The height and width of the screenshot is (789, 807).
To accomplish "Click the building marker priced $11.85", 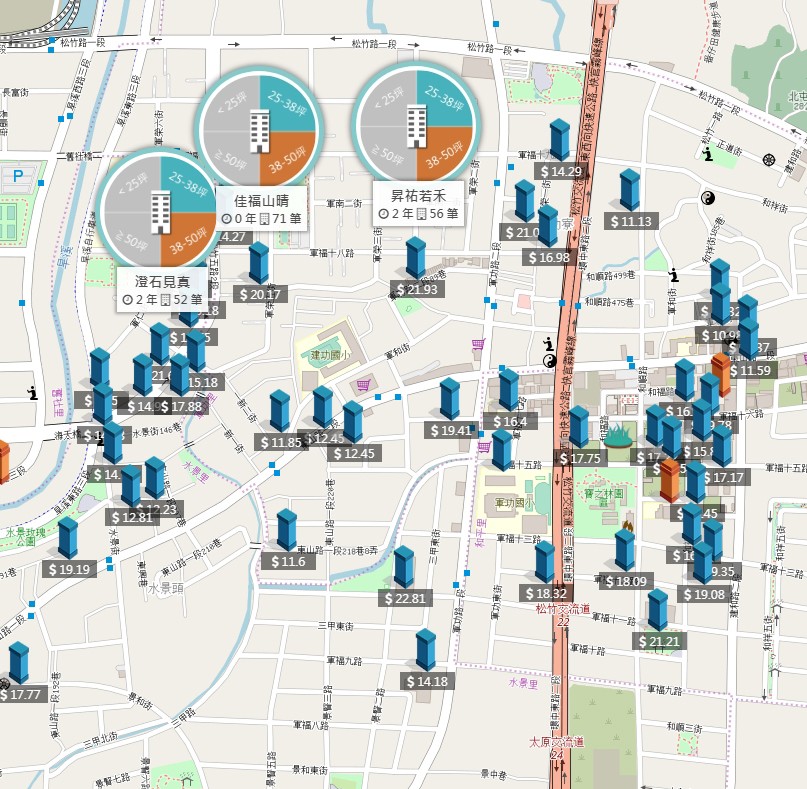I will click(280, 411).
